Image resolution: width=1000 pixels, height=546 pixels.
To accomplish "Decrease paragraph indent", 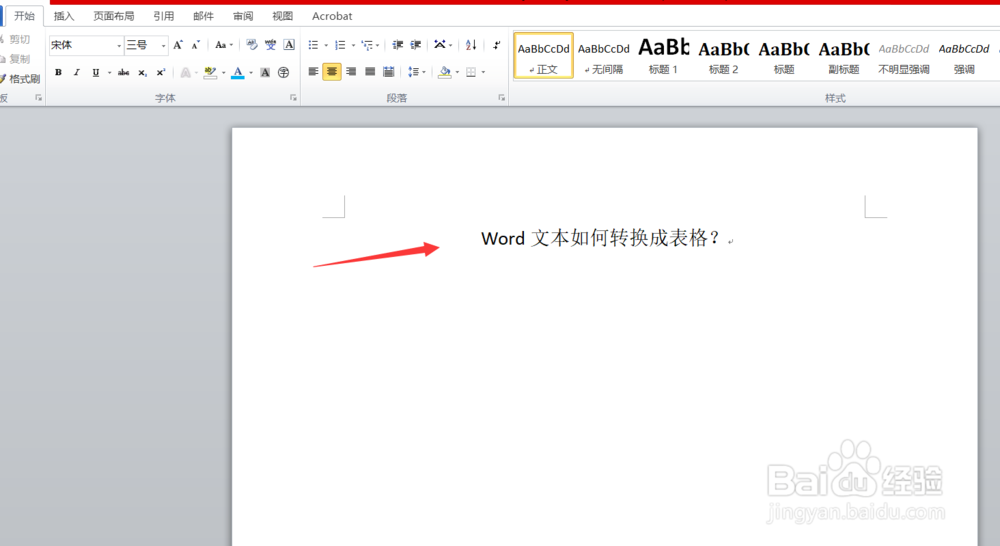I will 397,45.
